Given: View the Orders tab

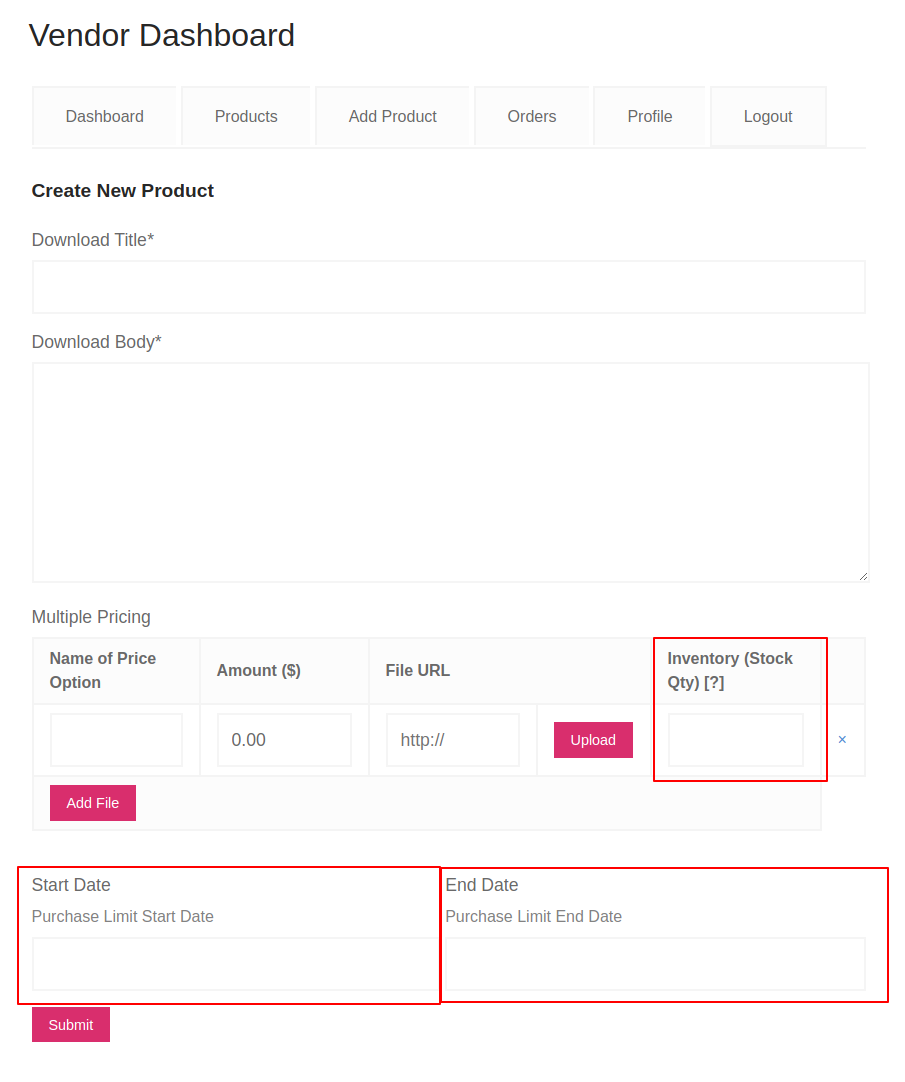Looking at the screenshot, I should (x=532, y=116).
